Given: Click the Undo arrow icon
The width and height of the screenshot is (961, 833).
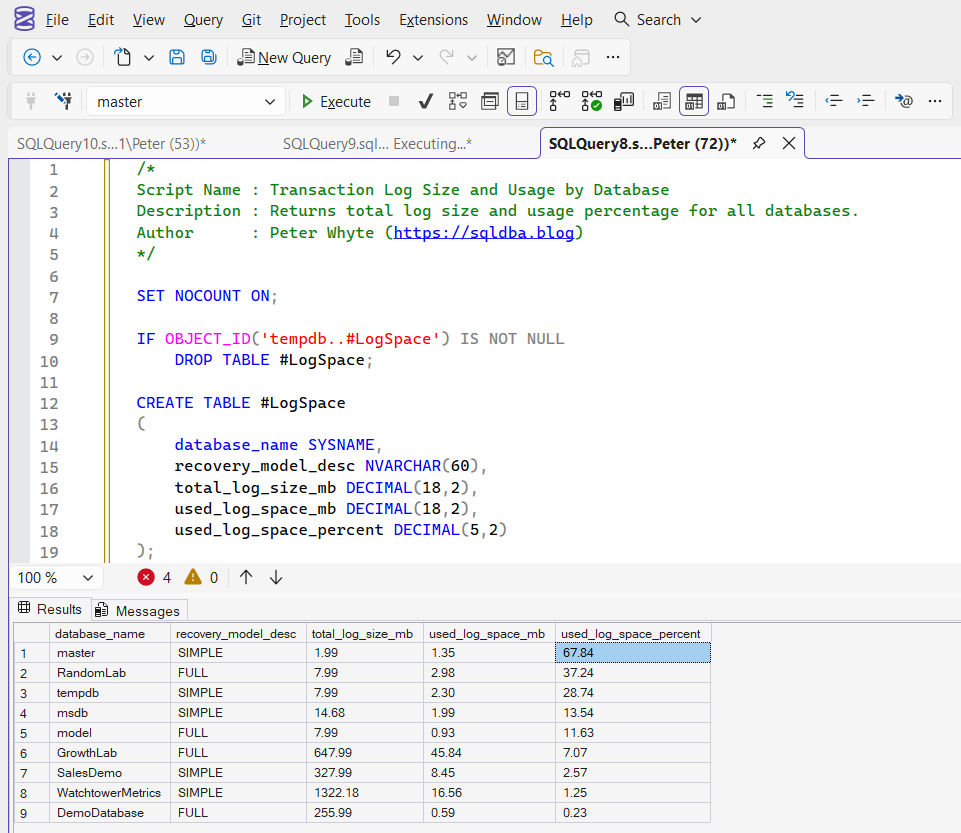Looking at the screenshot, I should coord(393,57).
